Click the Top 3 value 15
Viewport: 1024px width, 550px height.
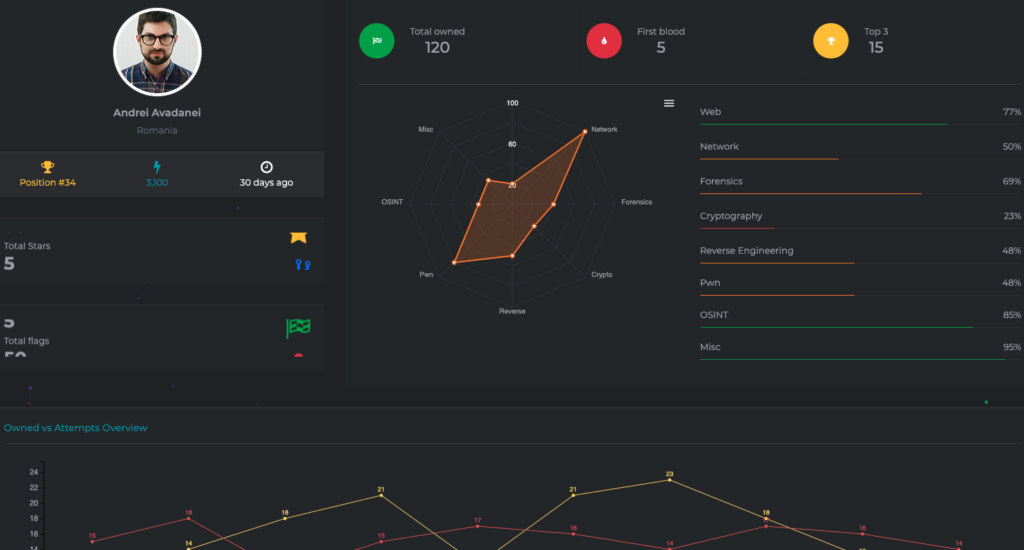(x=876, y=48)
